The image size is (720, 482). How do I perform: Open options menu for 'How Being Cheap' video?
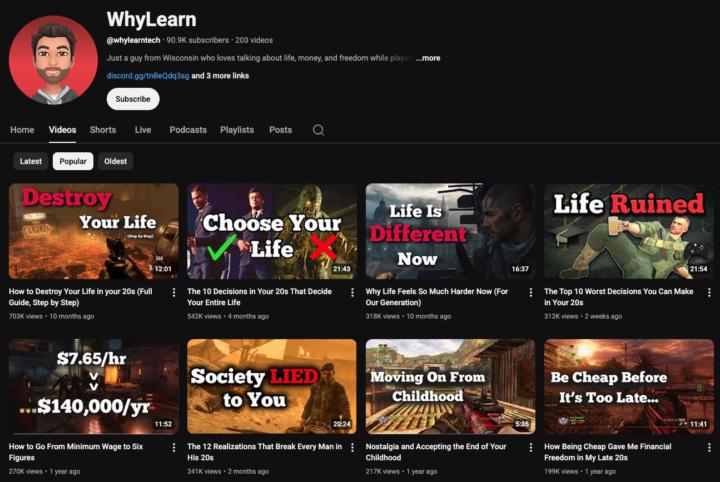tap(709, 448)
